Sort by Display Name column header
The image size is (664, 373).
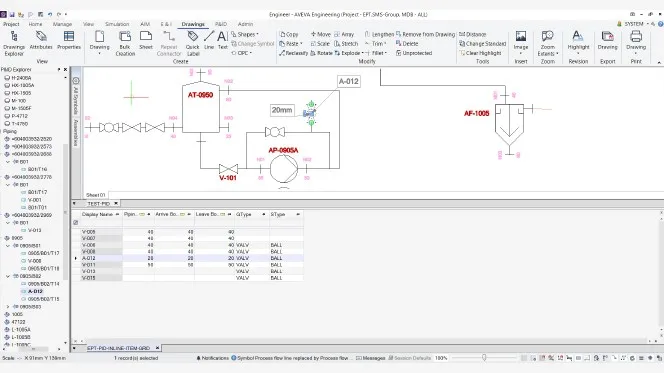point(97,214)
